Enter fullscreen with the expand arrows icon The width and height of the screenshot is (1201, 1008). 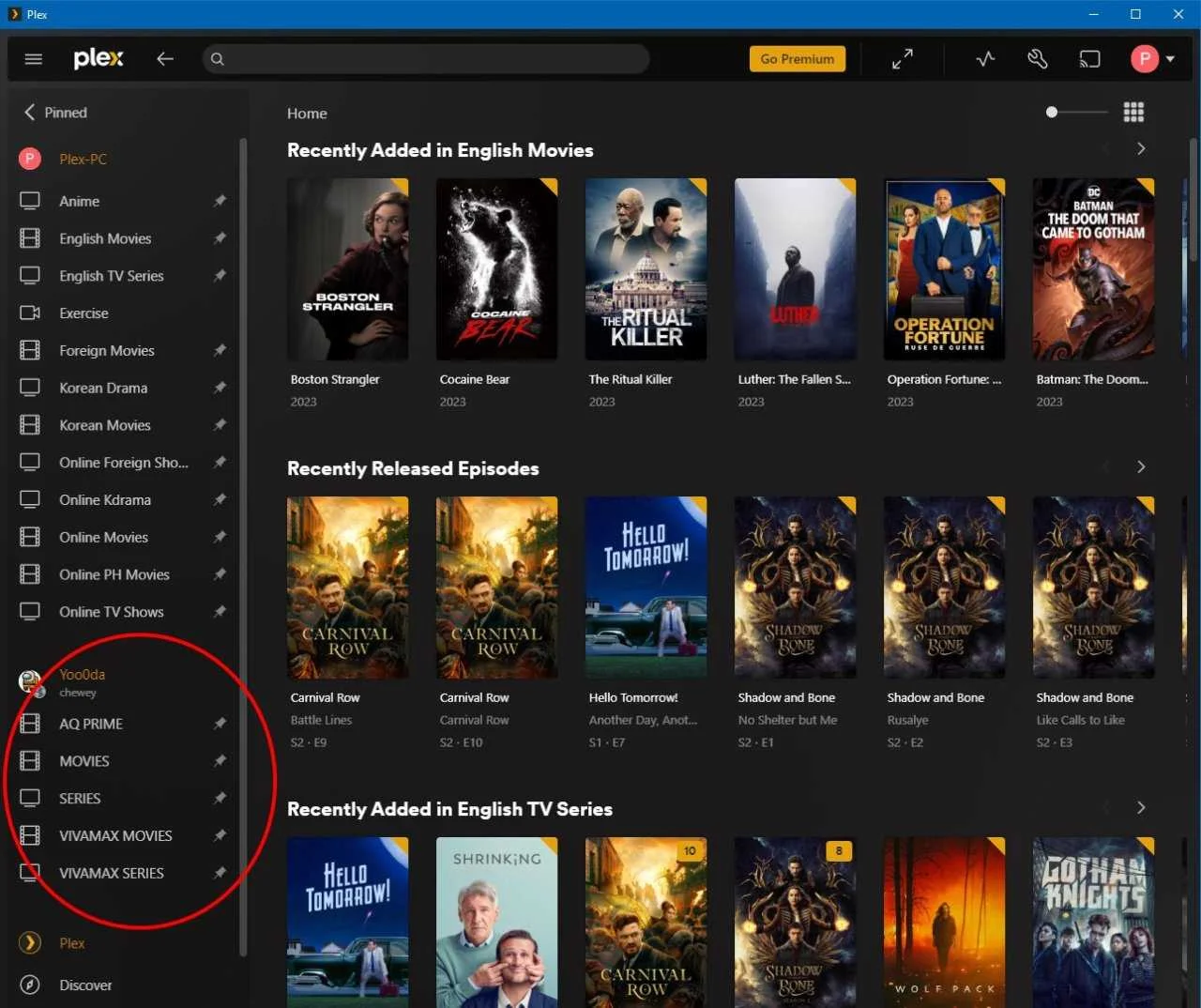click(x=903, y=59)
